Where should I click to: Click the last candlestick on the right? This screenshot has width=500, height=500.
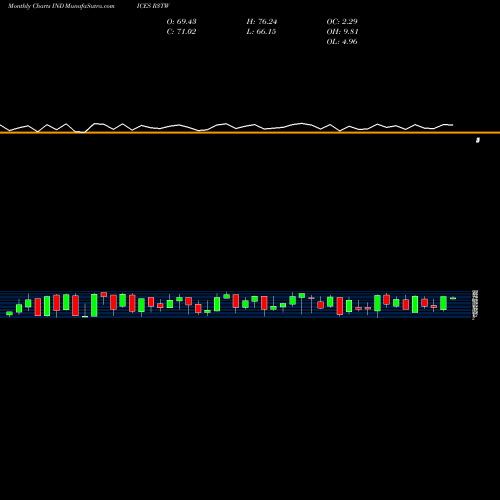point(453,298)
